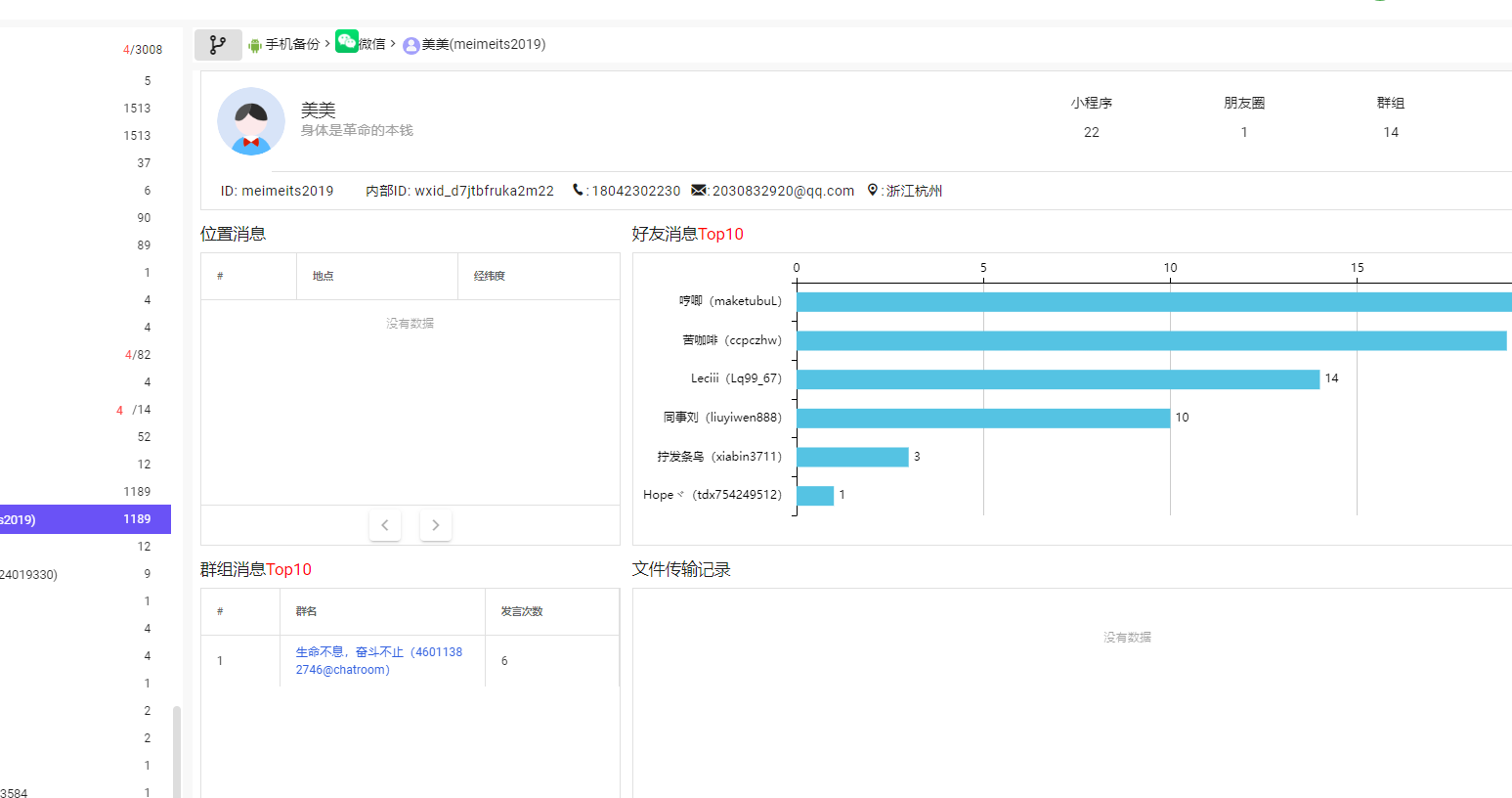
Task: Click the 朋友圈 label
Action: (x=1244, y=103)
